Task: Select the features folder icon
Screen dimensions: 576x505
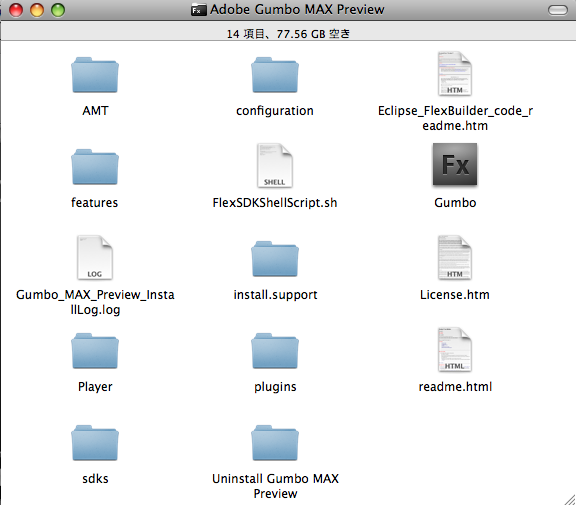Action: point(95,166)
